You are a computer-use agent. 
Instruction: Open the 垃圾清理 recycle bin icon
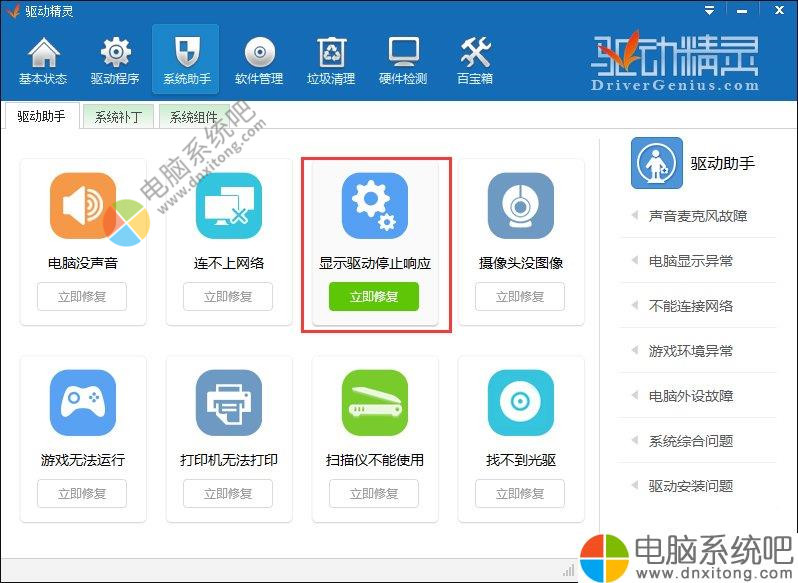pos(332,53)
